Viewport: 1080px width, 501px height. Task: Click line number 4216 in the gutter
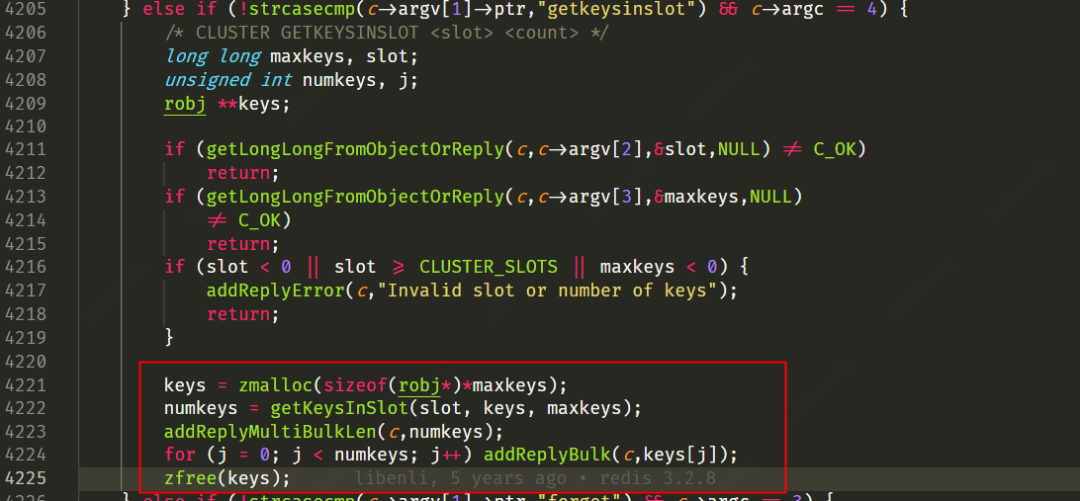coord(23,267)
